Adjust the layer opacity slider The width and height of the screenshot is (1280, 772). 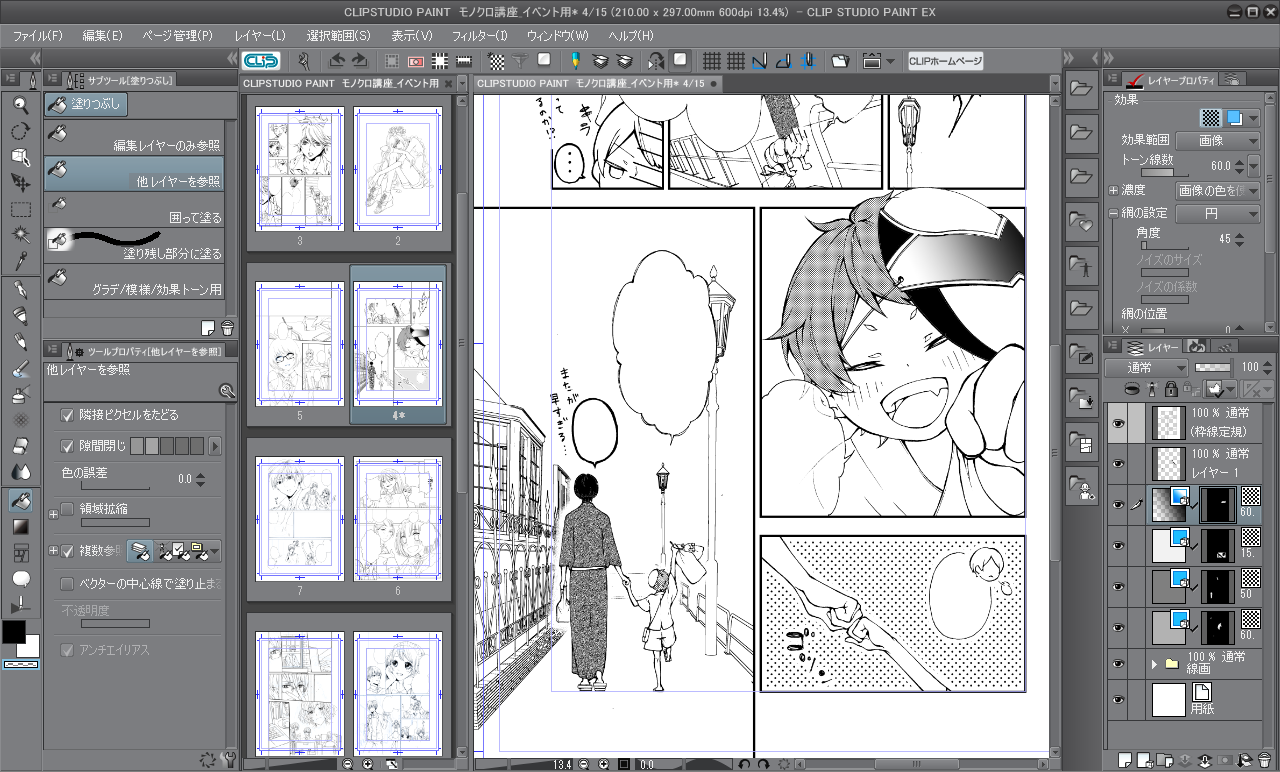point(1213,367)
